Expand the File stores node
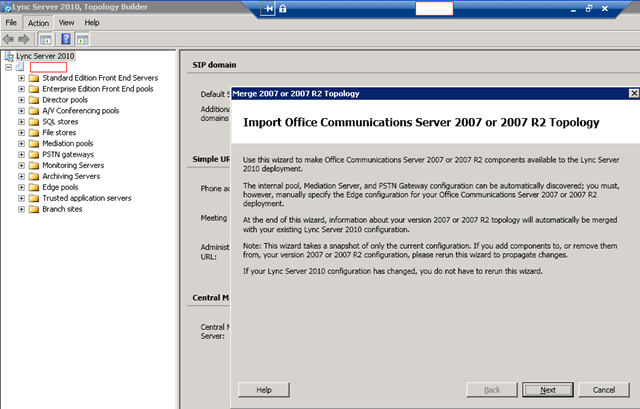Viewport: 640px width, 409px height. click(21, 133)
